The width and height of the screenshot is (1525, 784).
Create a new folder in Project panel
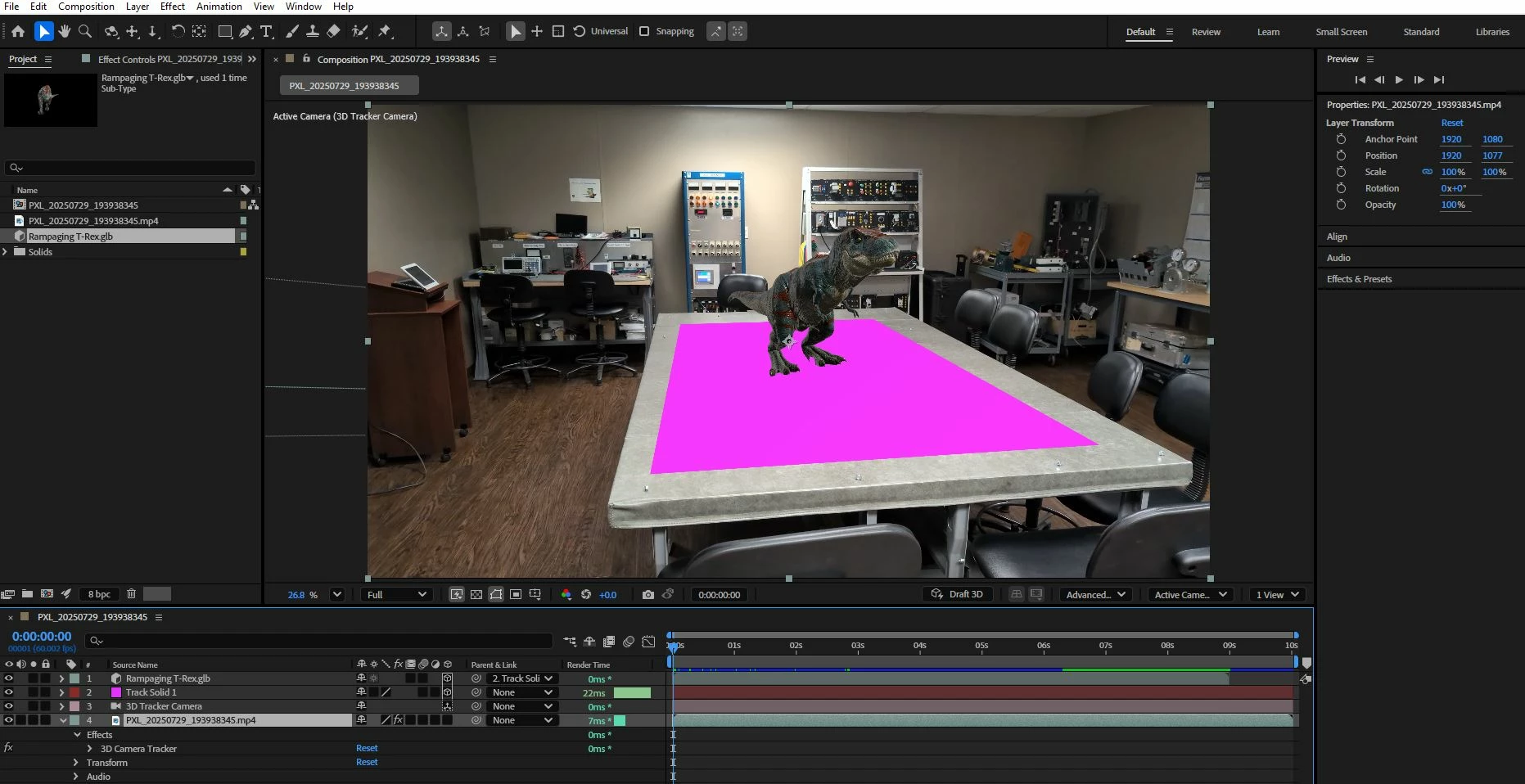point(27,594)
